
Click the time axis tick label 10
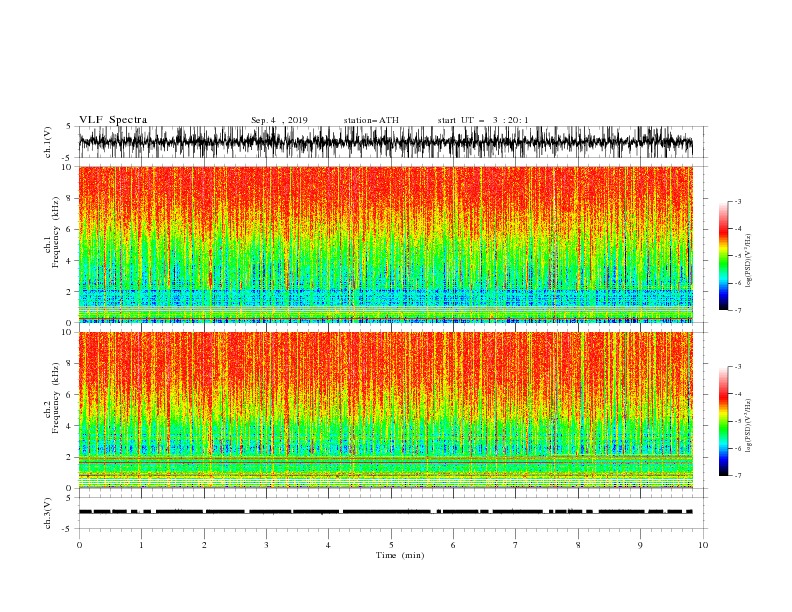tap(703, 545)
